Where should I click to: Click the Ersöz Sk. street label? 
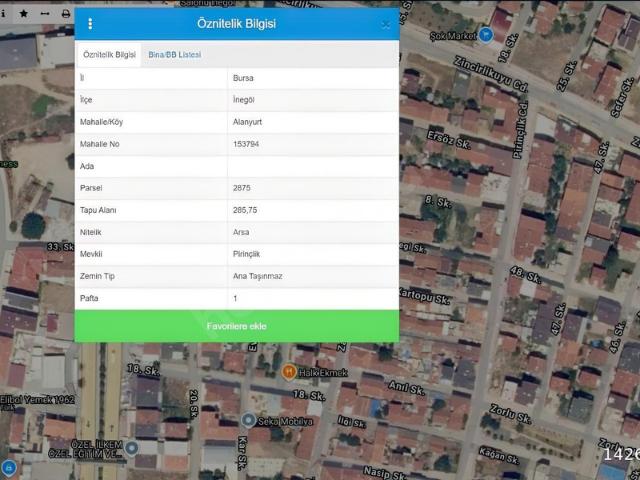coord(448,140)
